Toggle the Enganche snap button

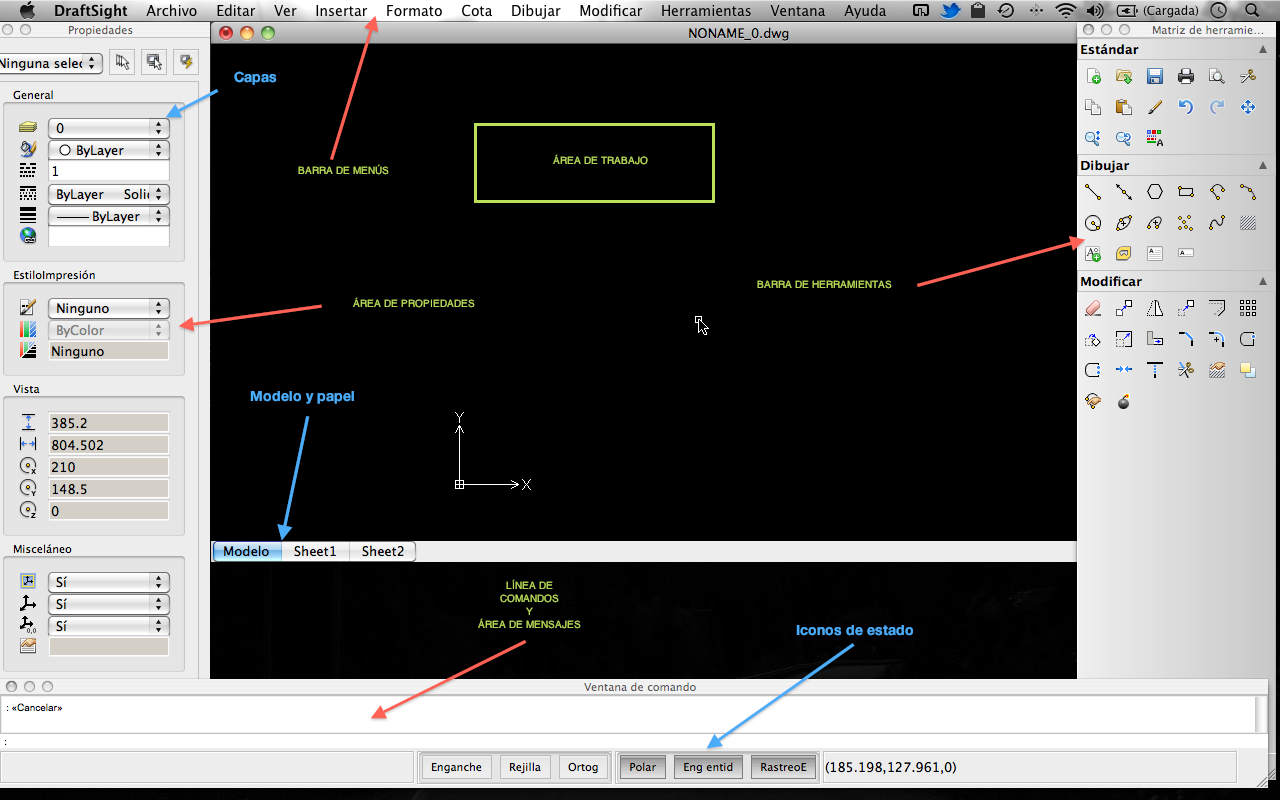point(456,767)
